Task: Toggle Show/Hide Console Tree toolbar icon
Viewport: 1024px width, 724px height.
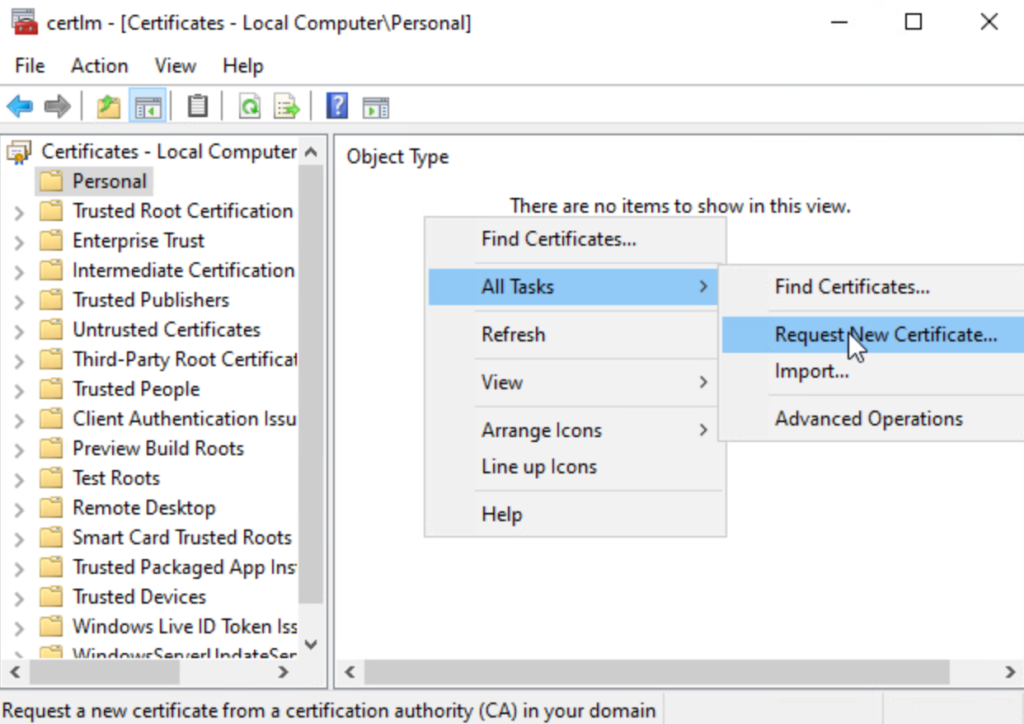Action: point(148,106)
